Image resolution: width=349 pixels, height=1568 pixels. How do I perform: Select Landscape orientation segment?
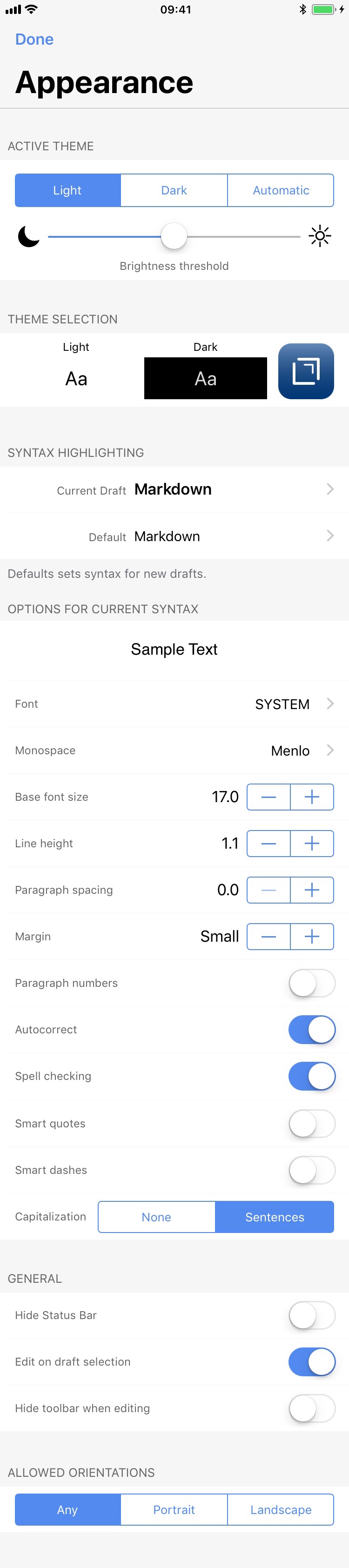(281, 1509)
